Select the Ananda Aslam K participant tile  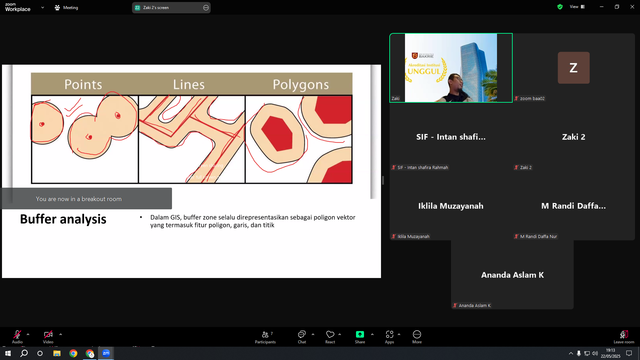point(512,275)
